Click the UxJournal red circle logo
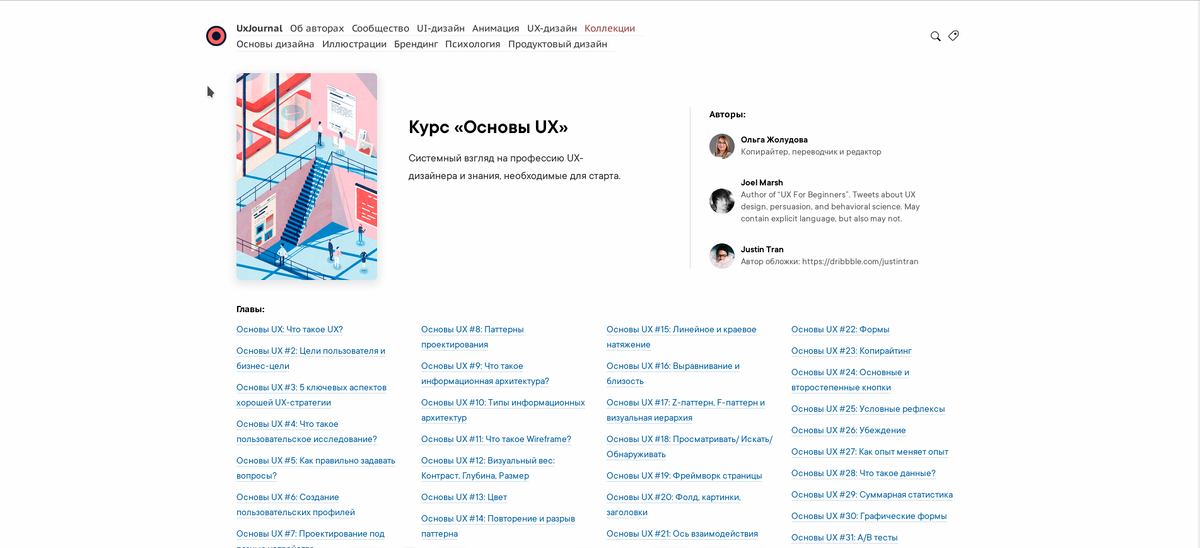Screen dimensions: 1200x548 [216, 36]
